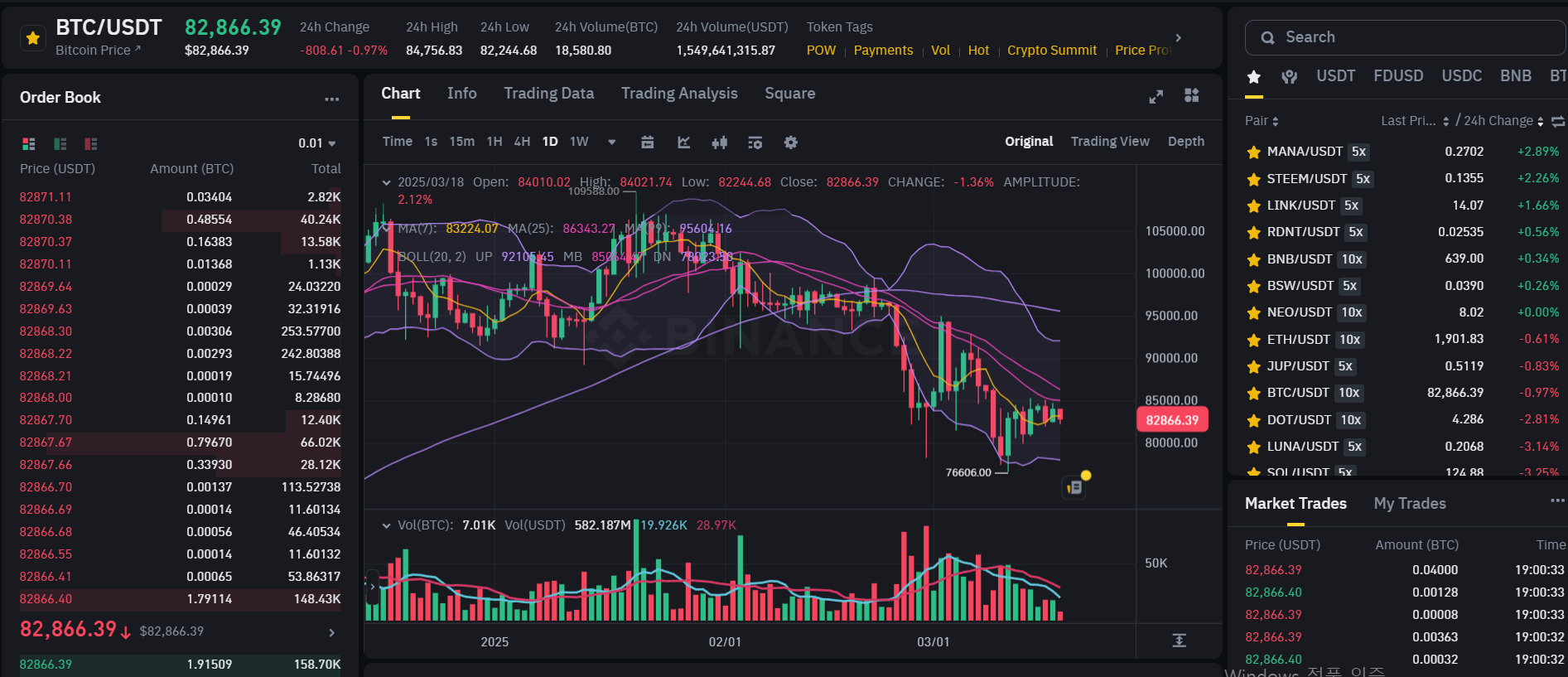
Task: Select Trading View chart mode
Action: click(x=1110, y=142)
